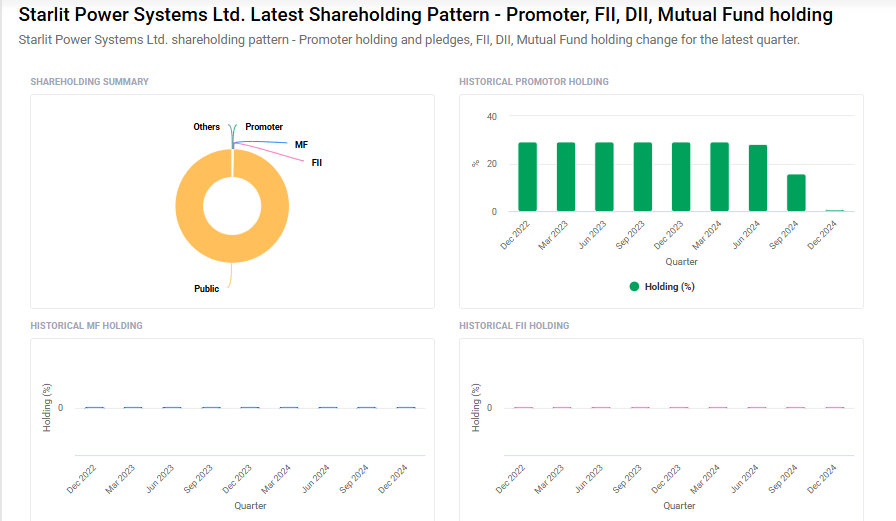Select Jun 2024 bar in promoter holding chart
This screenshot has height=521, width=896.
tap(758, 178)
